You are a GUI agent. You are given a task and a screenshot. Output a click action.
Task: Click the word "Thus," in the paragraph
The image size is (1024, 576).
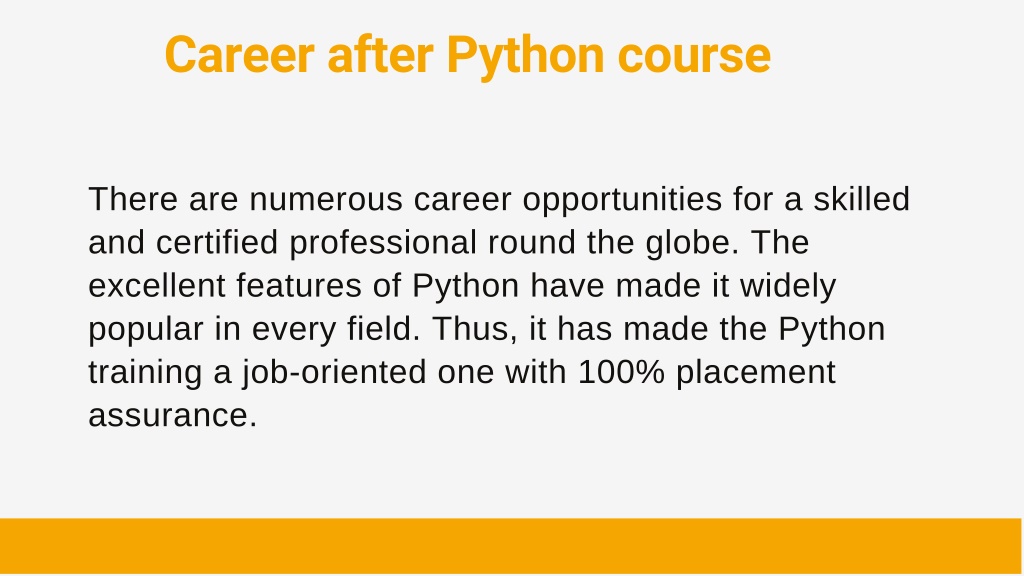click(474, 329)
